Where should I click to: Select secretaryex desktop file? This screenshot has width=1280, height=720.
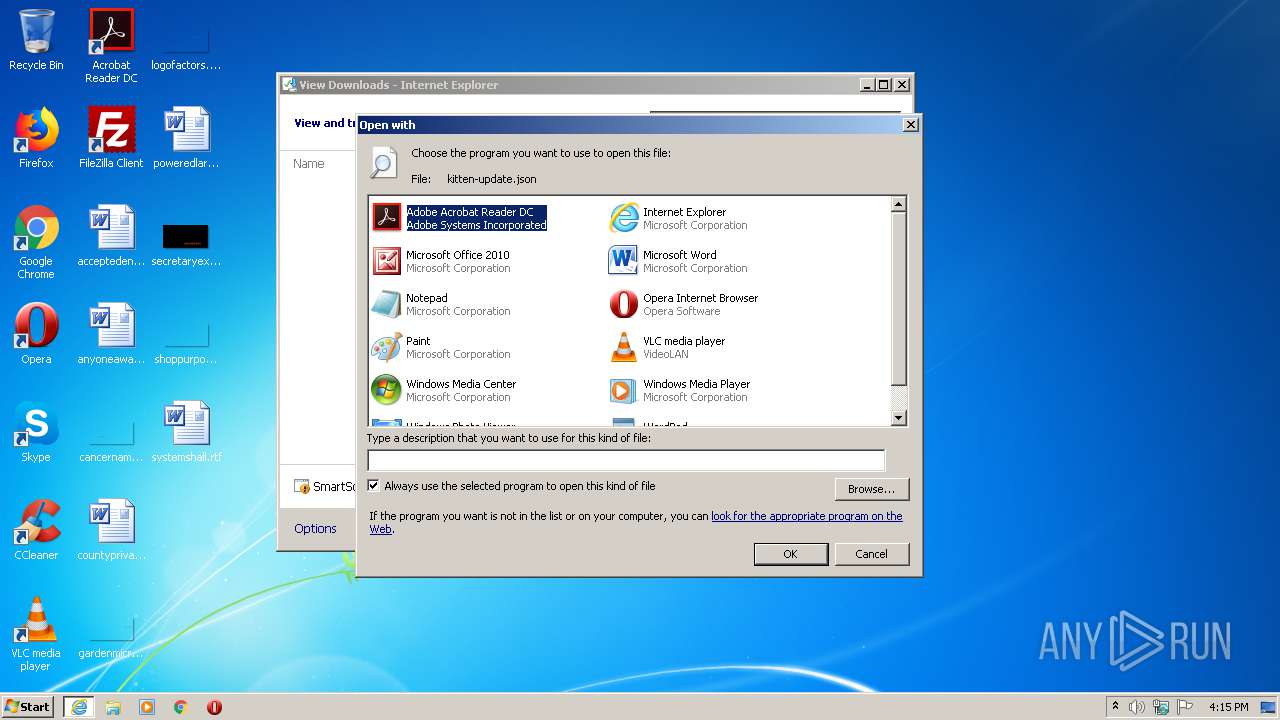186,245
